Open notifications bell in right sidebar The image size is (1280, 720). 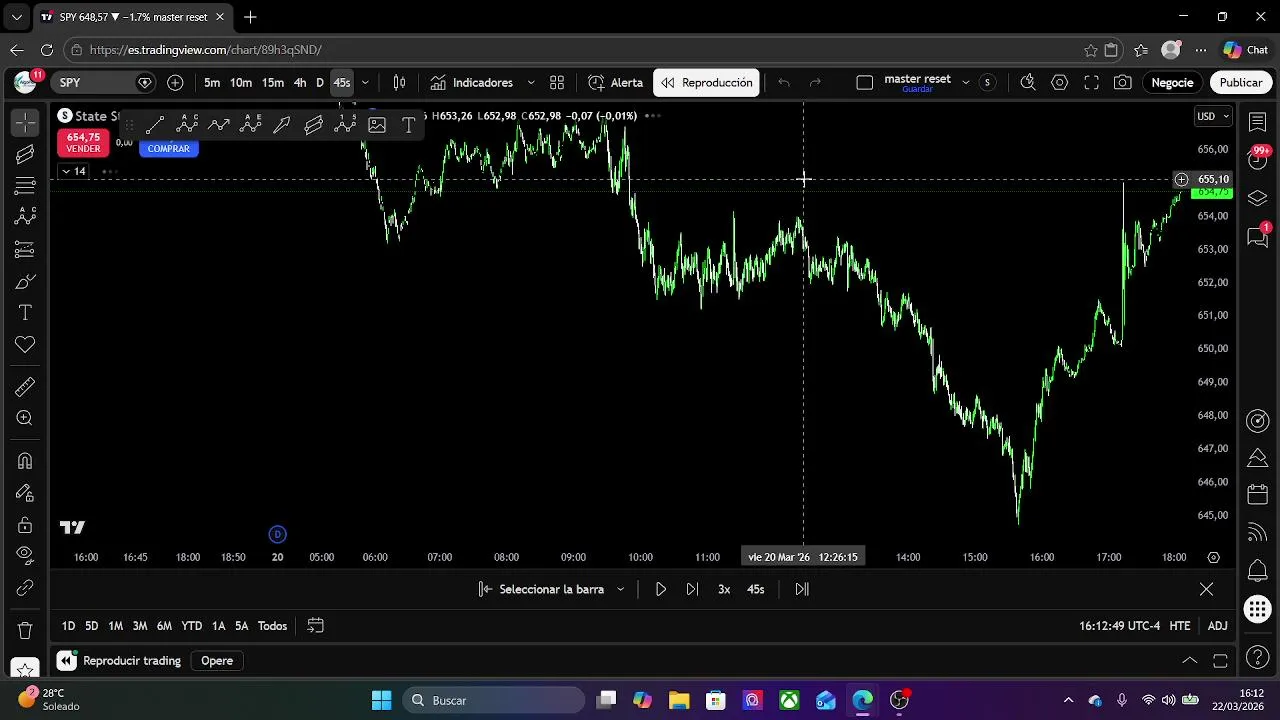1258,571
